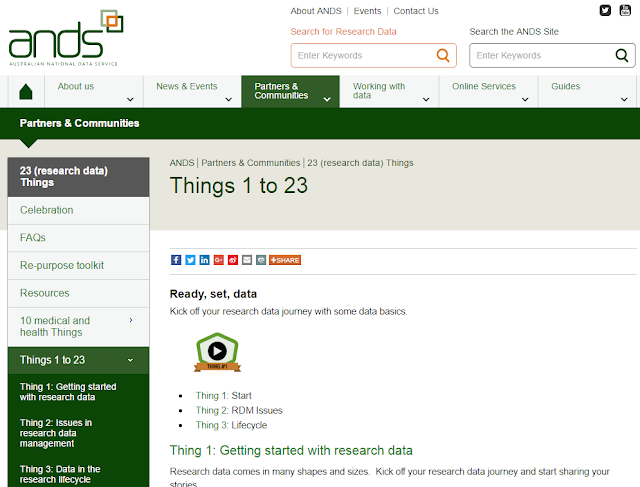Open FAQs in the sidebar
Viewport: 640px width, 487px height.
78,238
